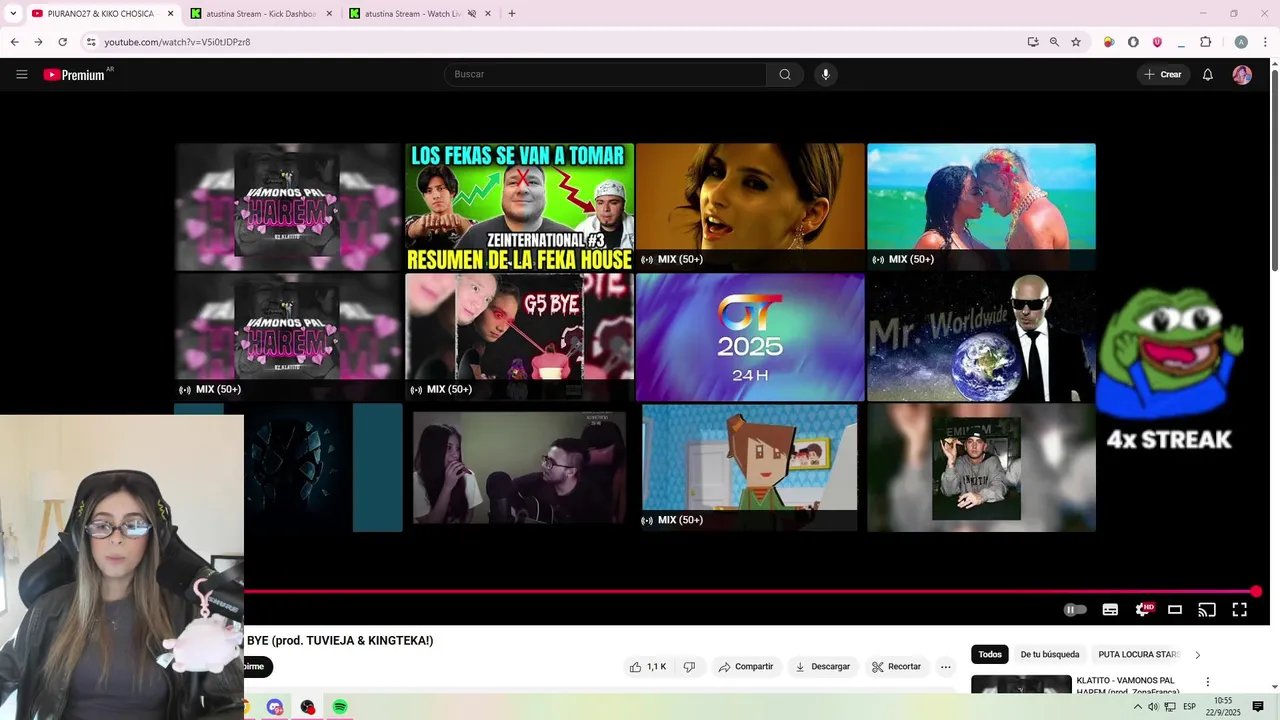
Task: Open the YouTube hamburger guide menu
Action: (x=22, y=74)
